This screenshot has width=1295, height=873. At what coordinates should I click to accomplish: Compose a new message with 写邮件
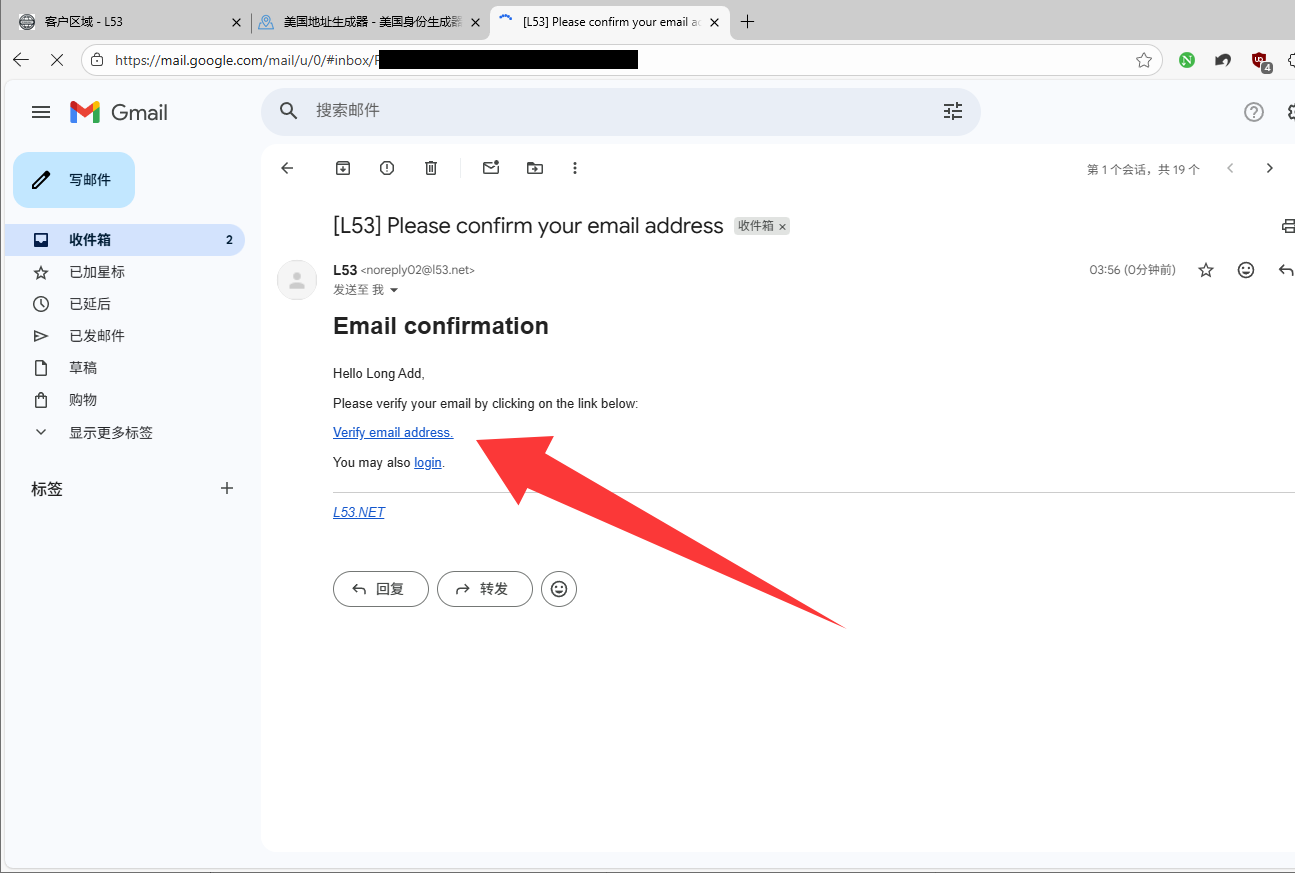tap(74, 180)
